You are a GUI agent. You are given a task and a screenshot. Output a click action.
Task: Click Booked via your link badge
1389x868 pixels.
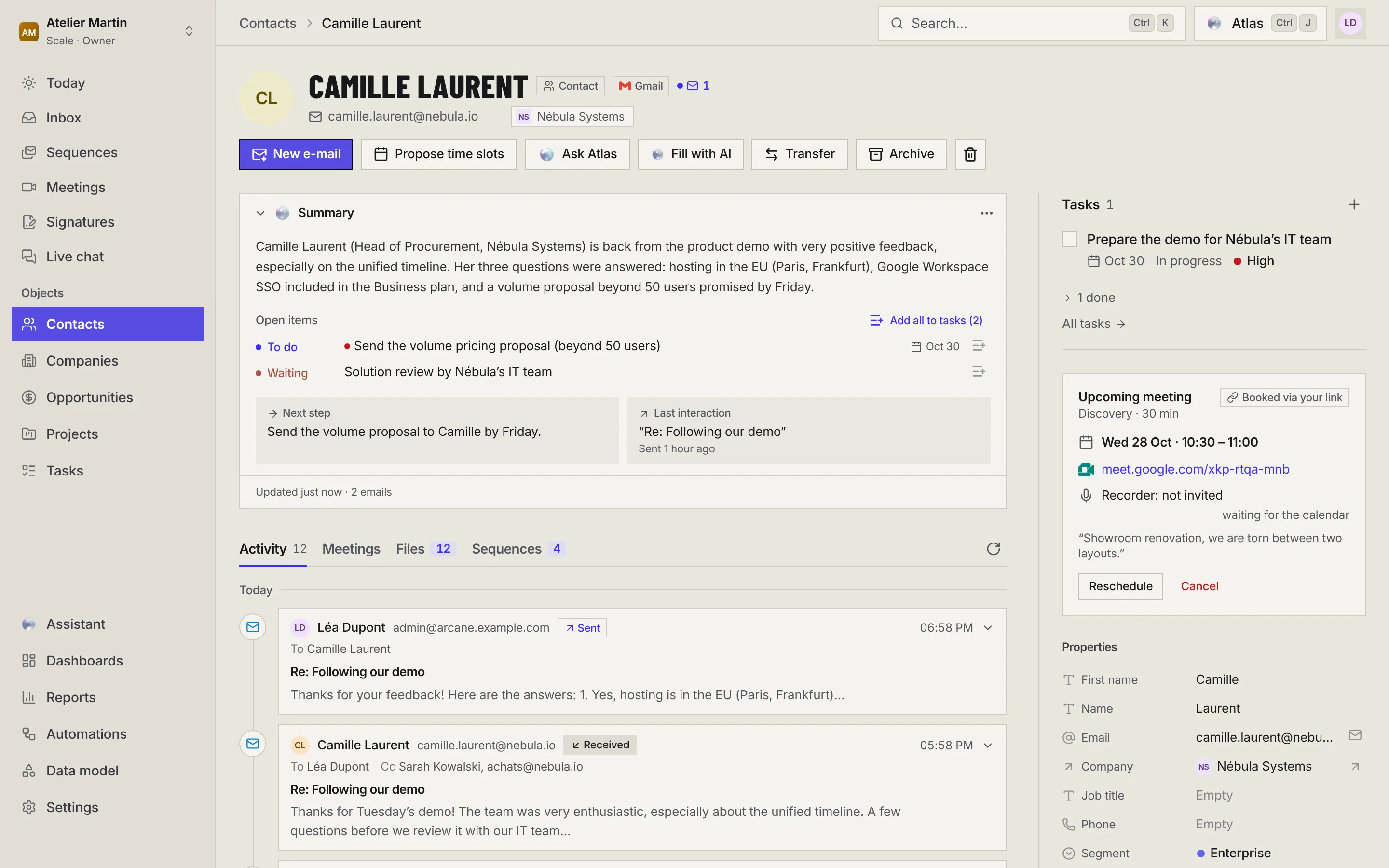(1284, 397)
